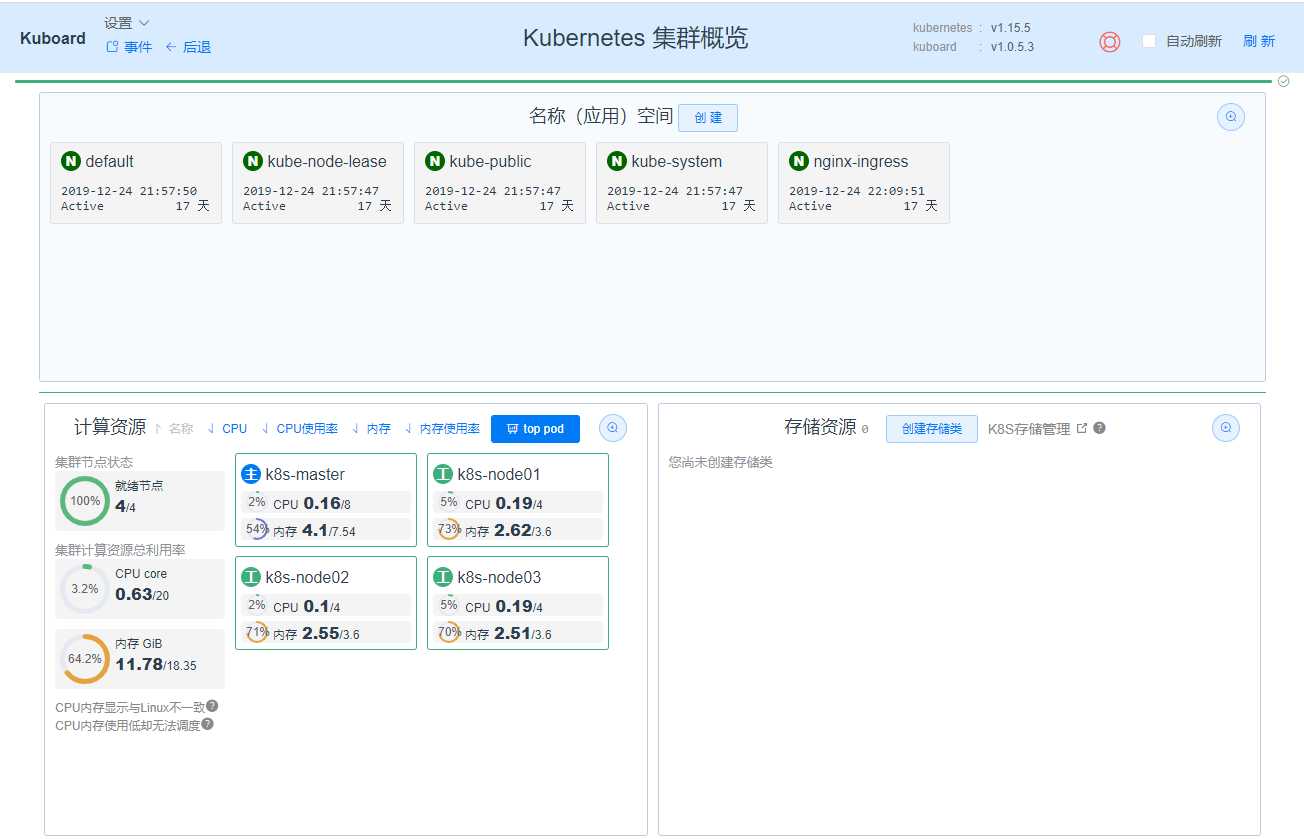Click the magnifier icon in storage resources panel

pyautogui.click(x=1226, y=428)
